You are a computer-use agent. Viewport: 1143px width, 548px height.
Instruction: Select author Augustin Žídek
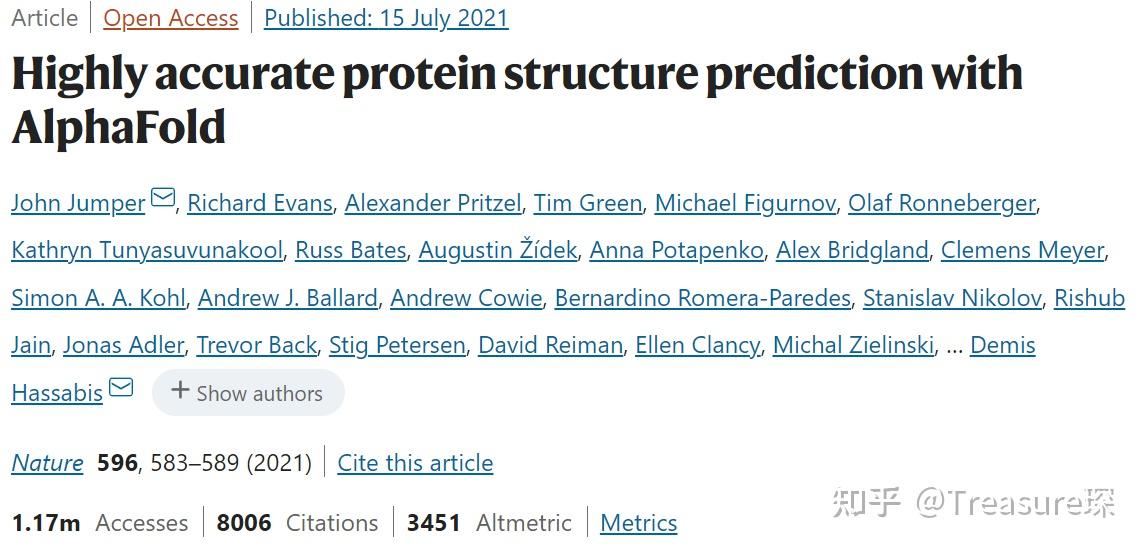click(497, 250)
